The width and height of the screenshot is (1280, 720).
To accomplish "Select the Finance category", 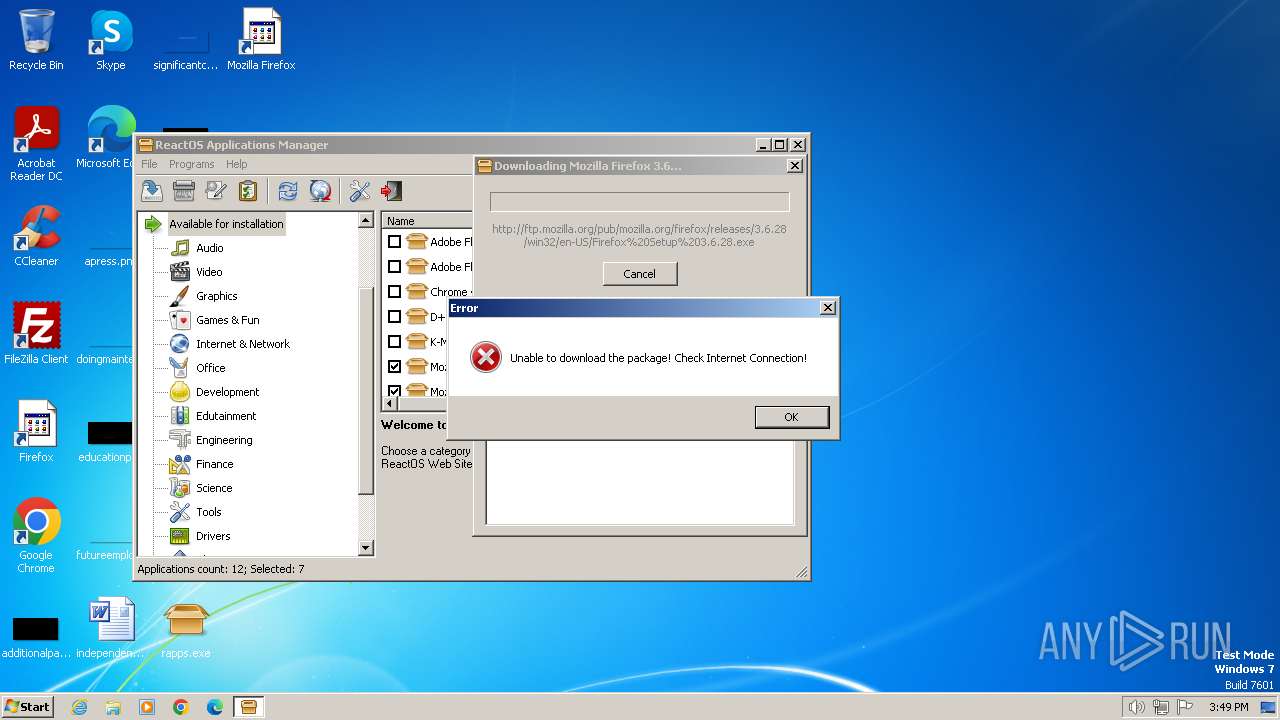I will [x=214, y=464].
